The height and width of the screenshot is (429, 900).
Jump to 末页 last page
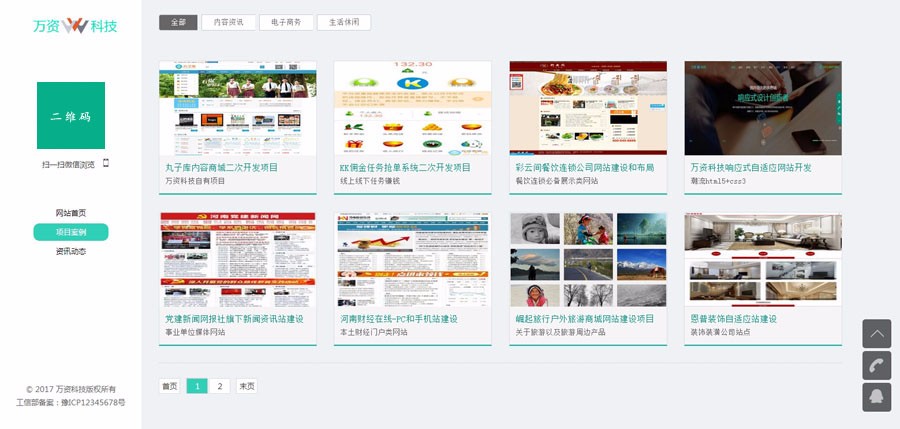tap(246, 386)
